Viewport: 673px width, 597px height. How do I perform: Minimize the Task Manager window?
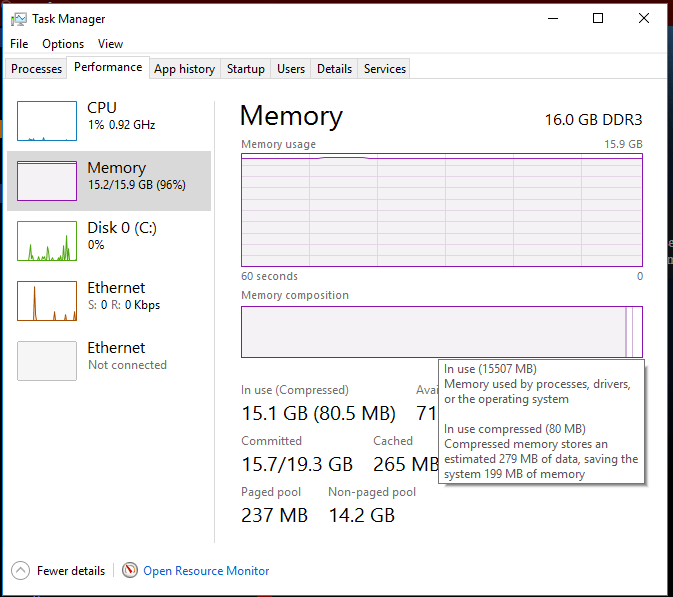(553, 18)
